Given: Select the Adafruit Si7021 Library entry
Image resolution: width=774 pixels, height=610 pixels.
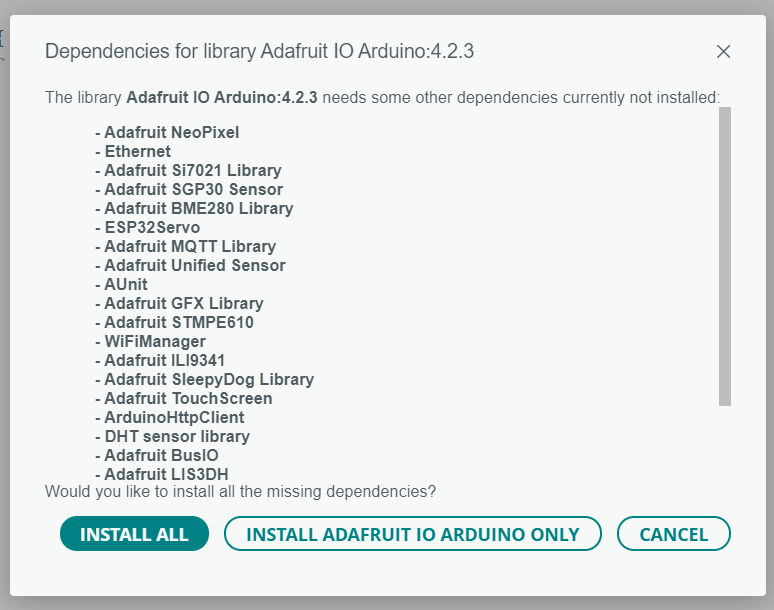Looking at the screenshot, I should tap(192, 170).
